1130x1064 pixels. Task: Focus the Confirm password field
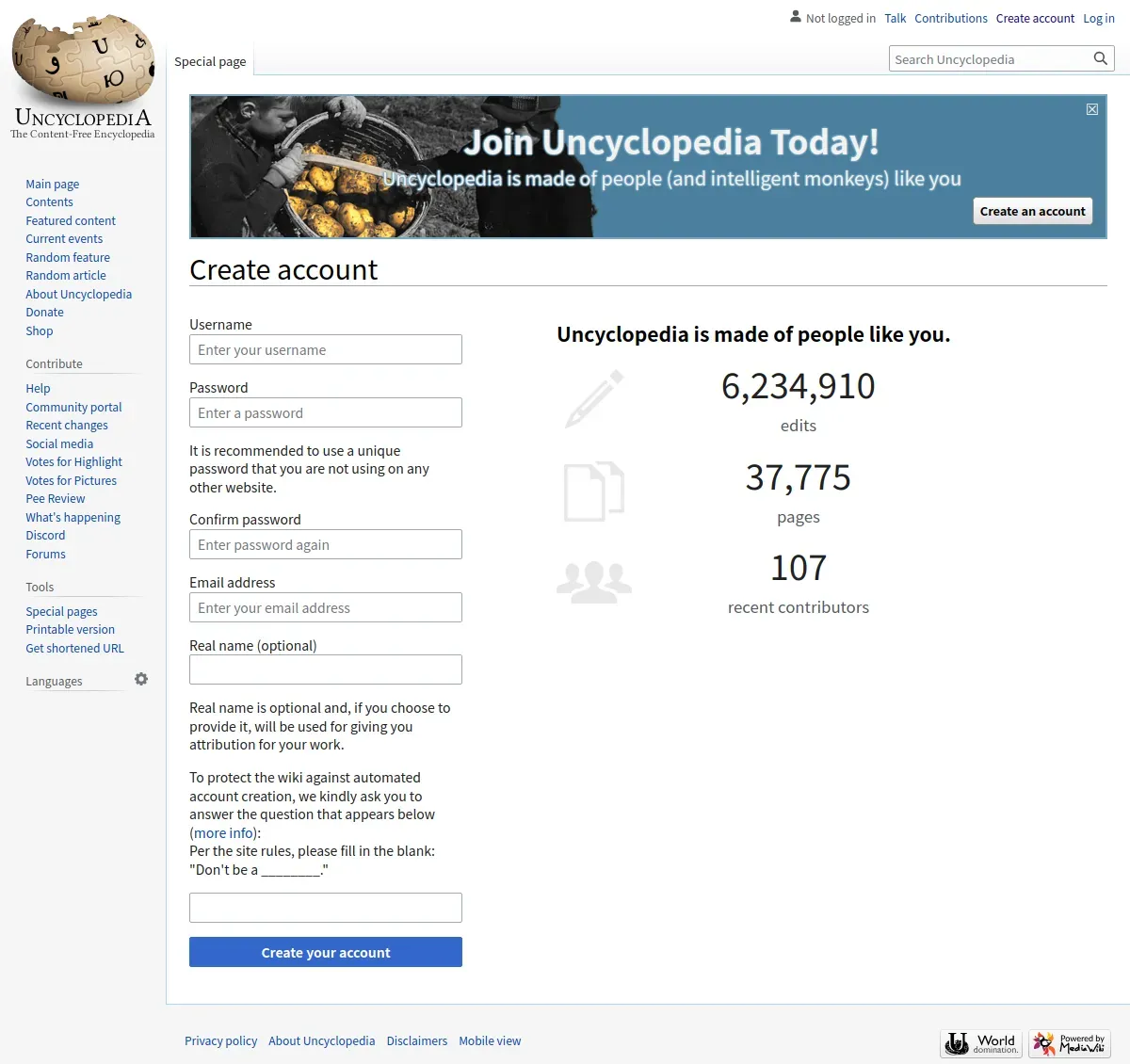[326, 544]
